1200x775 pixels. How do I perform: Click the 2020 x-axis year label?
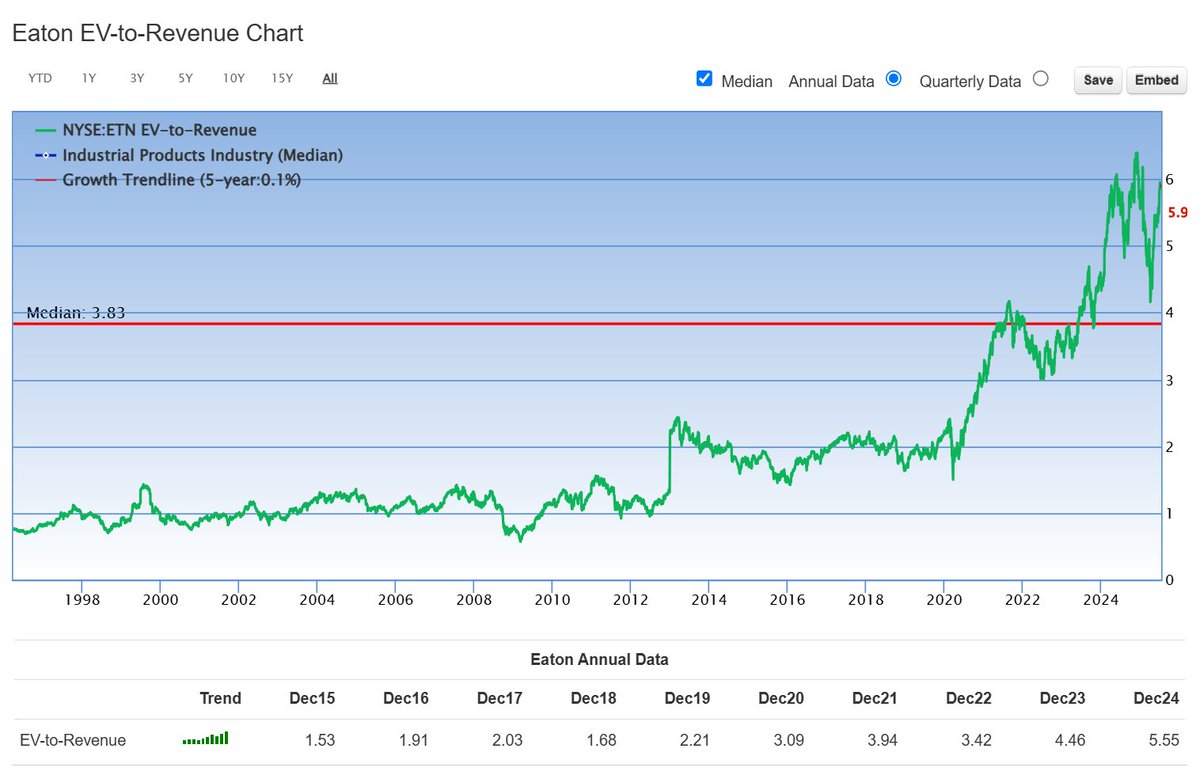pyautogui.click(x=943, y=600)
